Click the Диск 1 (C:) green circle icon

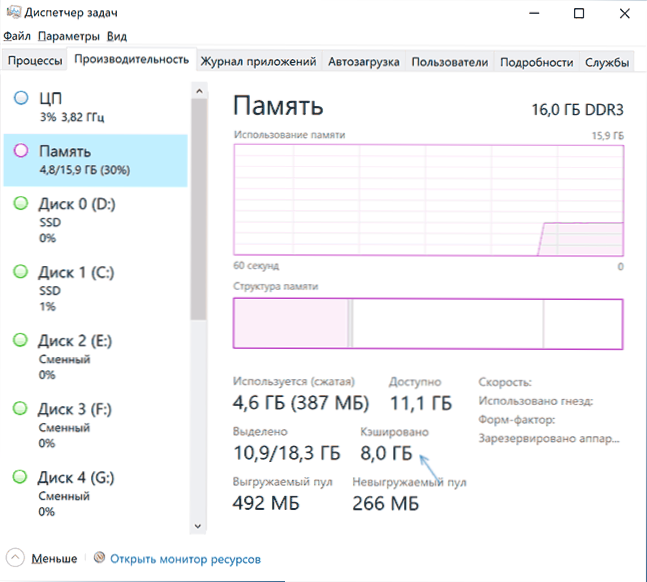[x=21, y=272]
